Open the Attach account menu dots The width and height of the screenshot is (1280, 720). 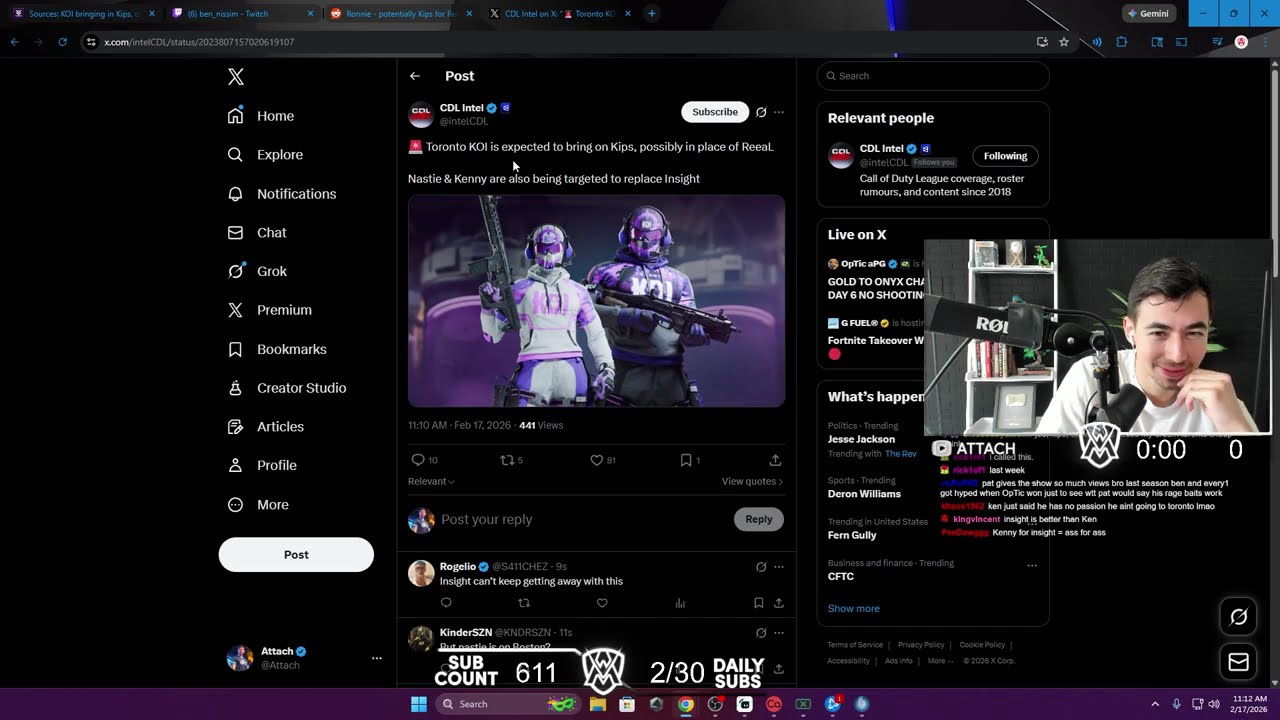click(x=376, y=658)
